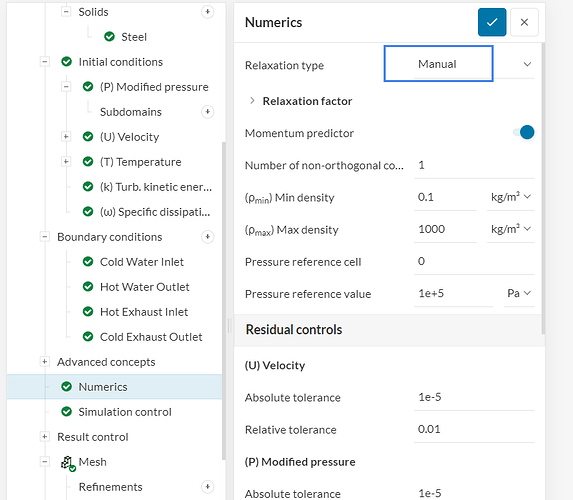The height and width of the screenshot is (500, 573).
Task: Select Hot Exhaust Inlet boundary condition
Action: [144, 312]
